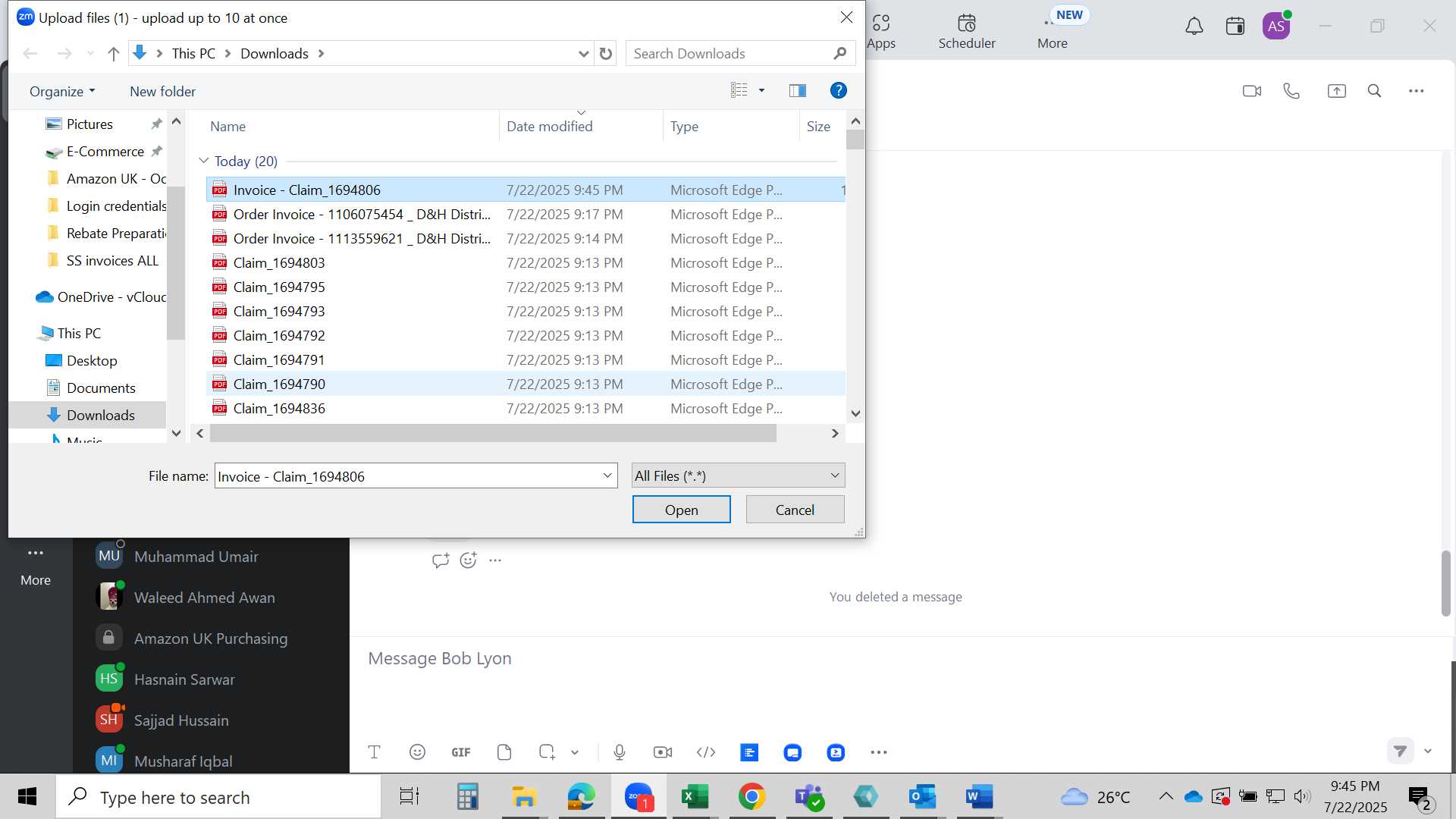Select SS invoices ALL folder in navigation pane
The image size is (1456, 819).
[112, 260]
